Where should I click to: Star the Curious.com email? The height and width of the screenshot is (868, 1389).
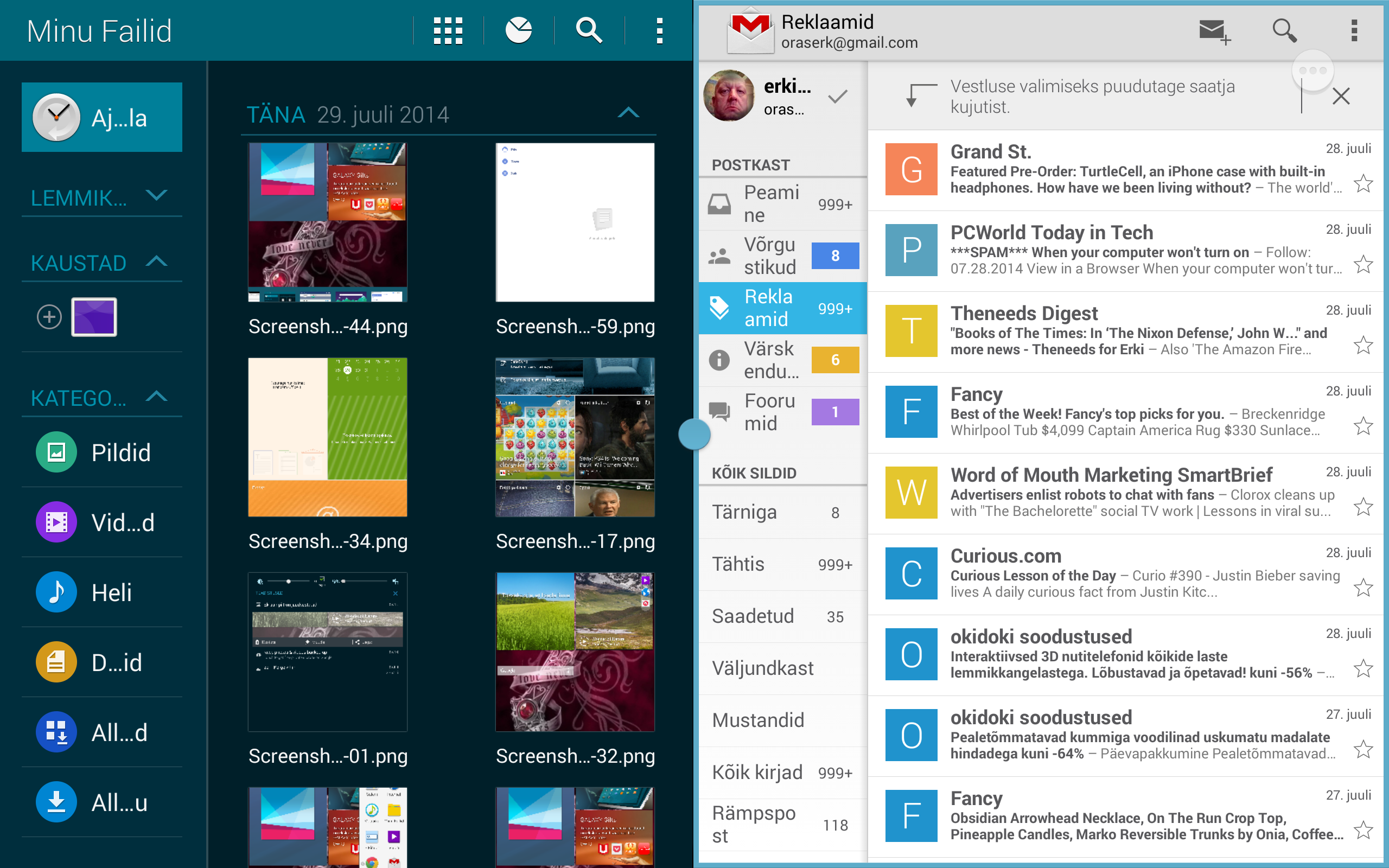point(1363,589)
